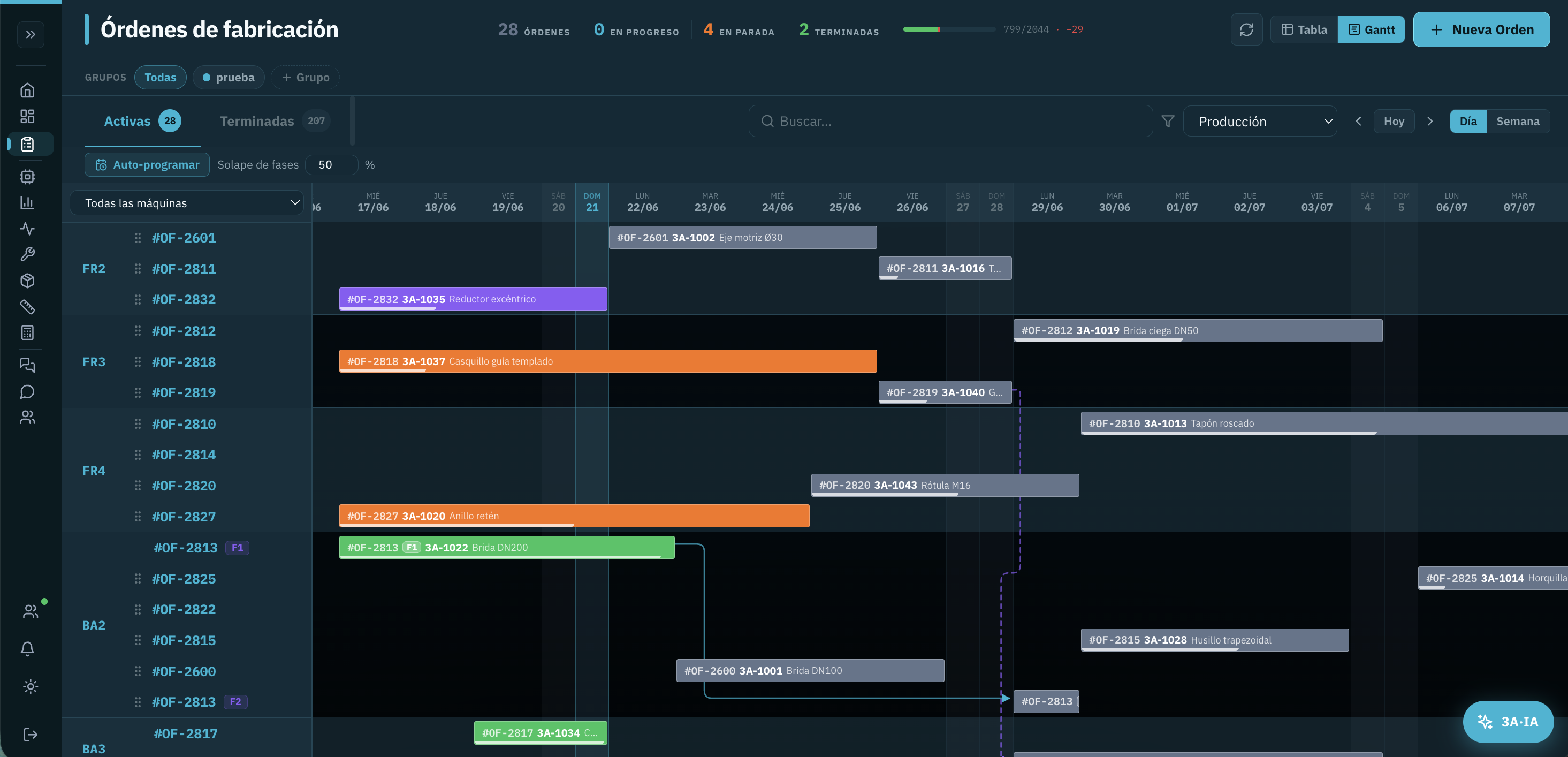Click the logout icon at sidebar bottom
Screen dimensions: 1568x757
click(31, 735)
